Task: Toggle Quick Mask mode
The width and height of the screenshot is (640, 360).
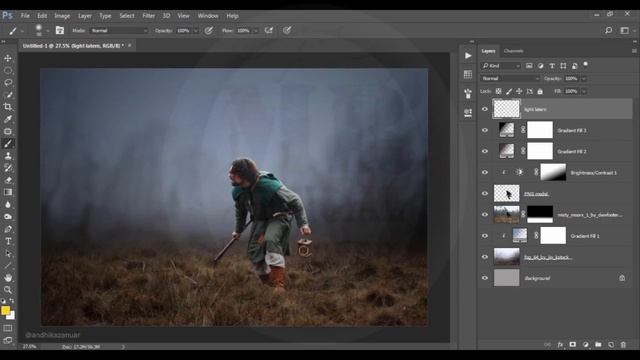Action: point(8,328)
